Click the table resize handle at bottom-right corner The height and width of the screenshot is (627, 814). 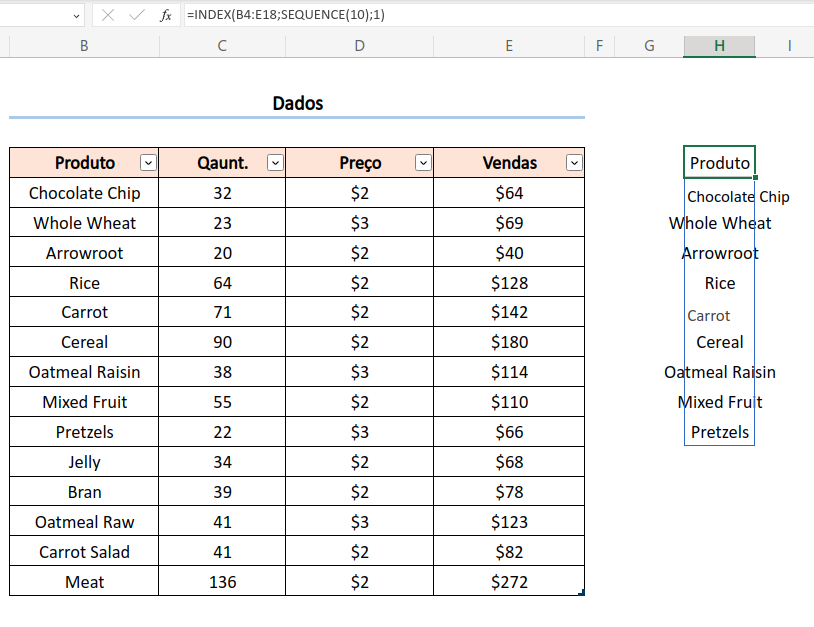pyautogui.click(x=582, y=593)
